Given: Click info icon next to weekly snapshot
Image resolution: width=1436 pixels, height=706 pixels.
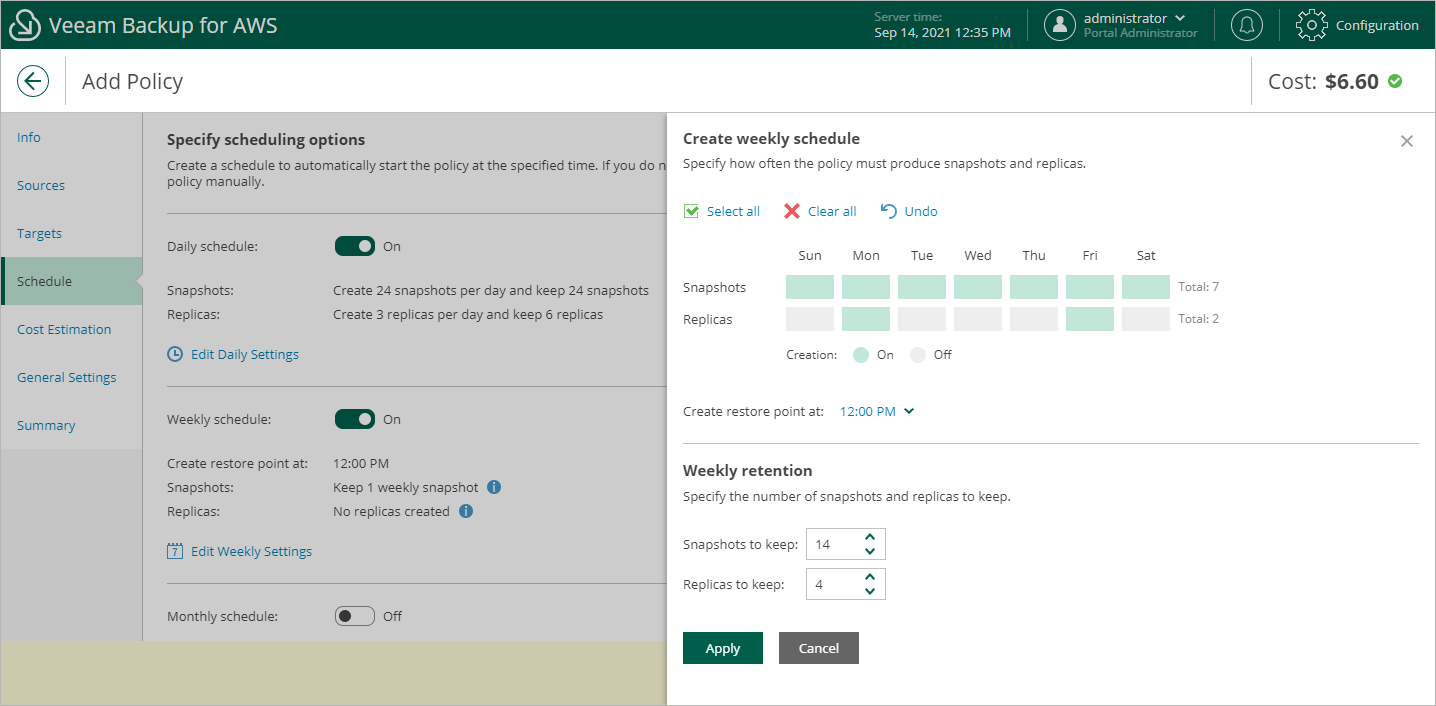Looking at the screenshot, I should pyautogui.click(x=494, y=487).
